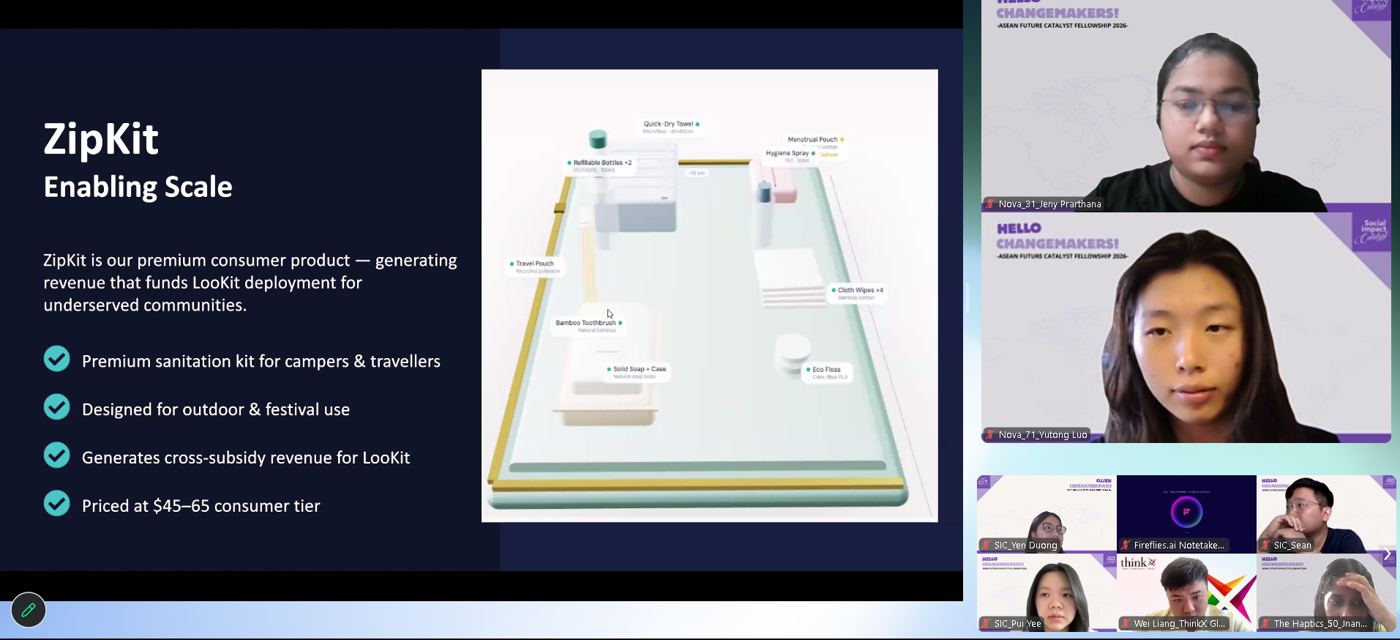
Task: Click the thinkX logo in Wei Liang's tile
Action: point(1138,563)
